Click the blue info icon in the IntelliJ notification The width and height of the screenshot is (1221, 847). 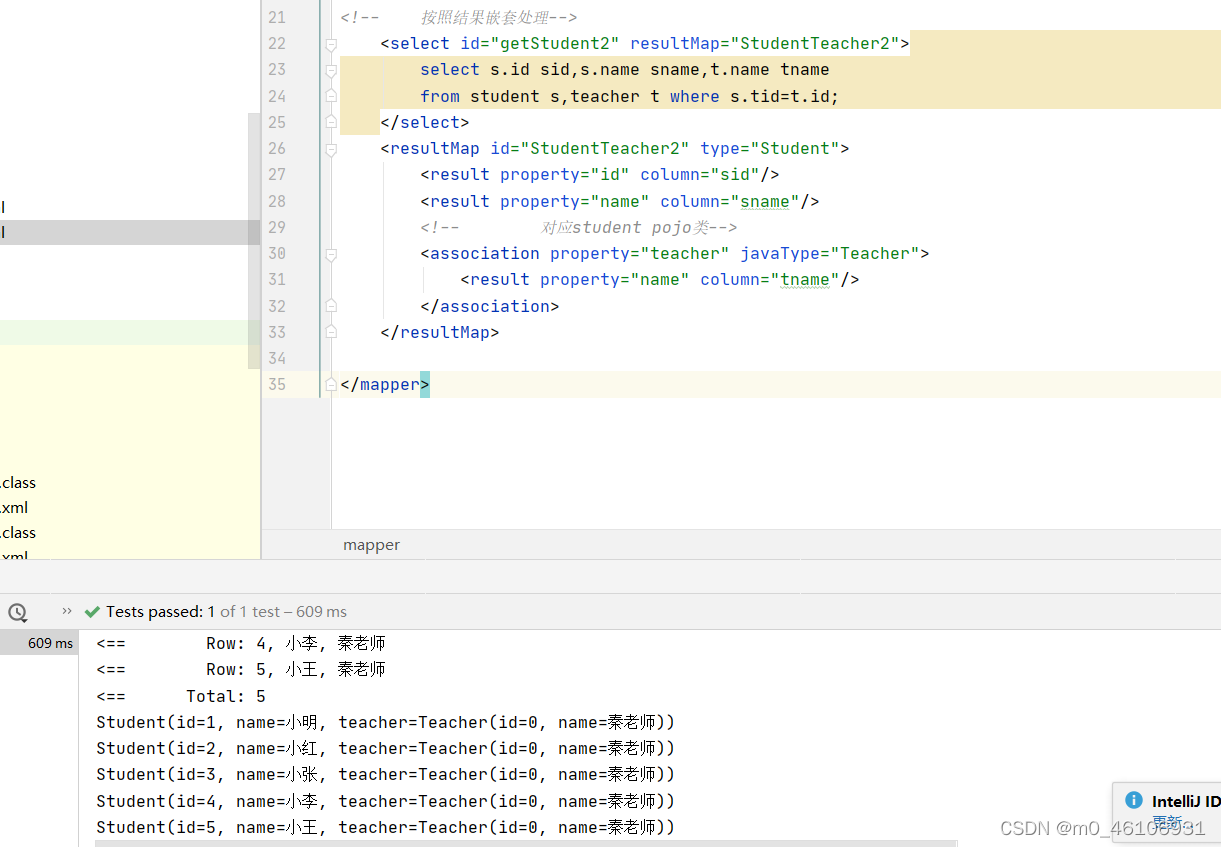click(1134, 800)
